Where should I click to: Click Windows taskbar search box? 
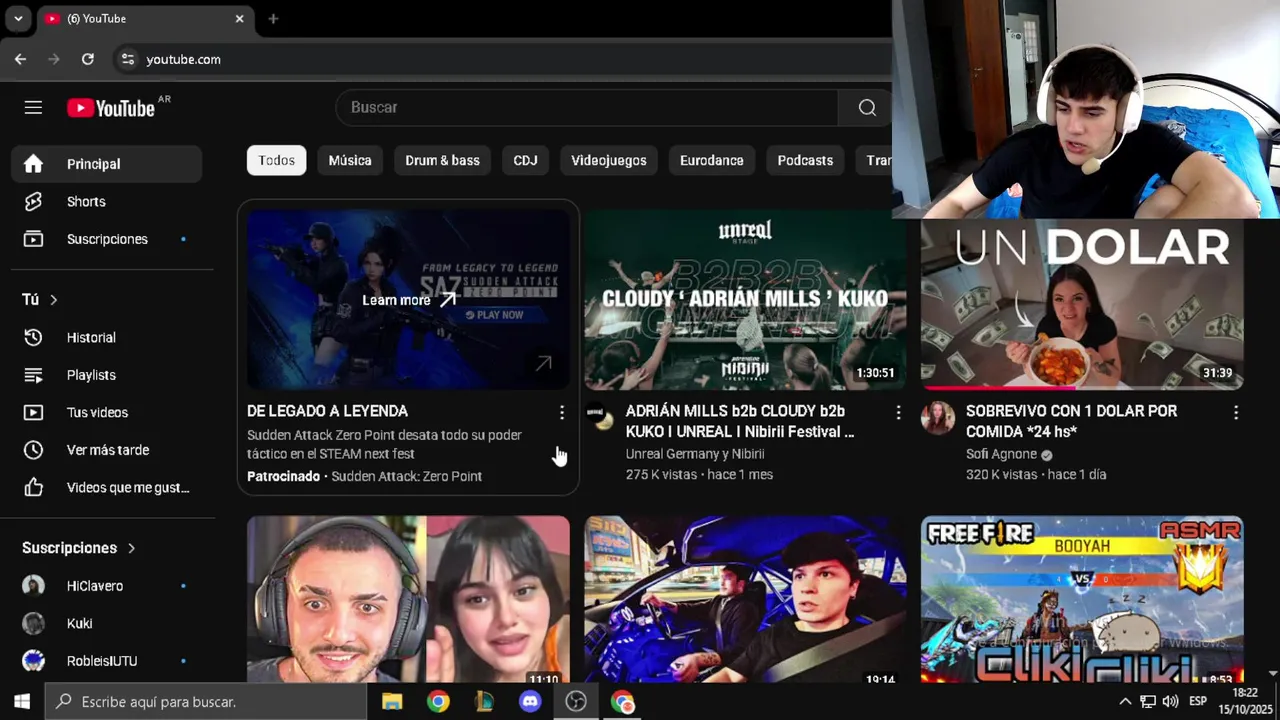(x=206, y=702)
